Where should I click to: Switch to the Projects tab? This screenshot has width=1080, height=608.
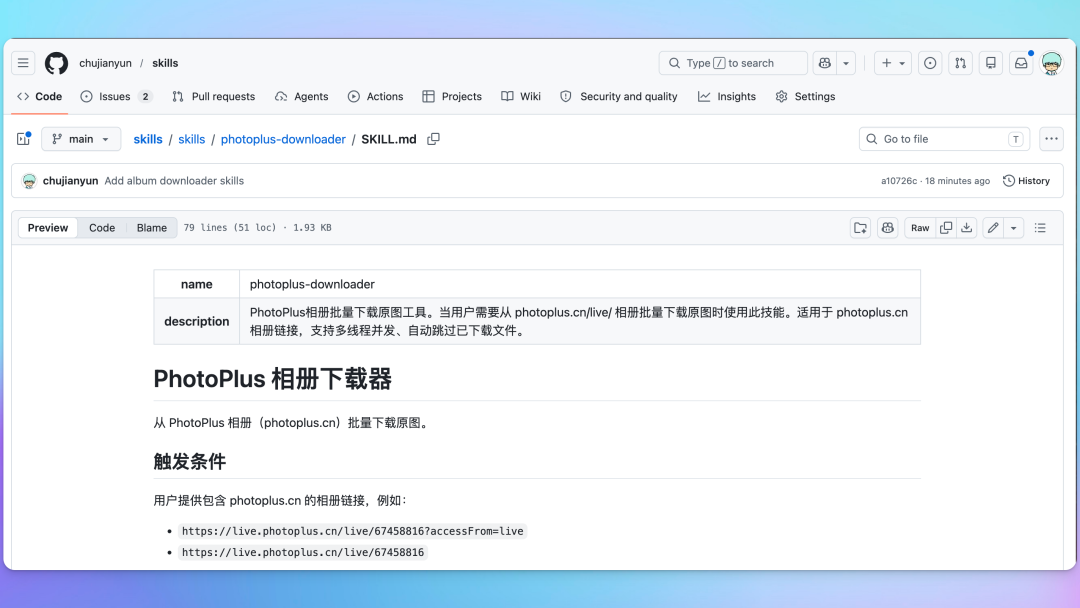[x=452, y=96]
